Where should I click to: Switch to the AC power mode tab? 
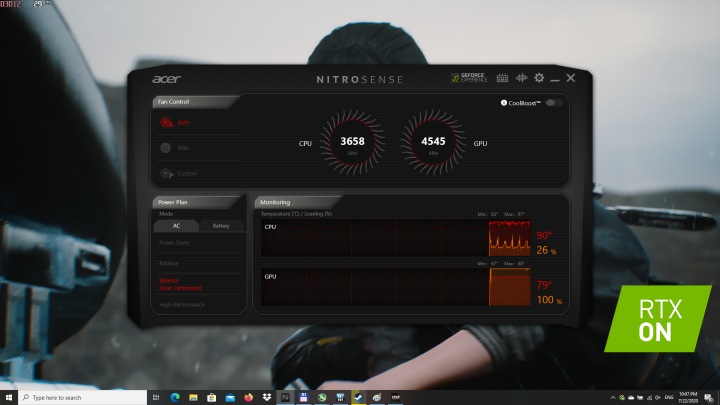click(176, 225)
